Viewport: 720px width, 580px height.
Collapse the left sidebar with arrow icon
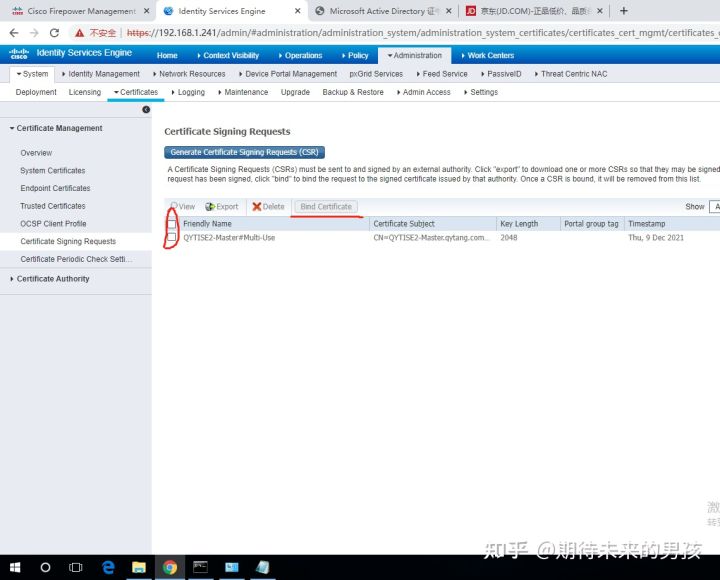(x=146, y=109)
